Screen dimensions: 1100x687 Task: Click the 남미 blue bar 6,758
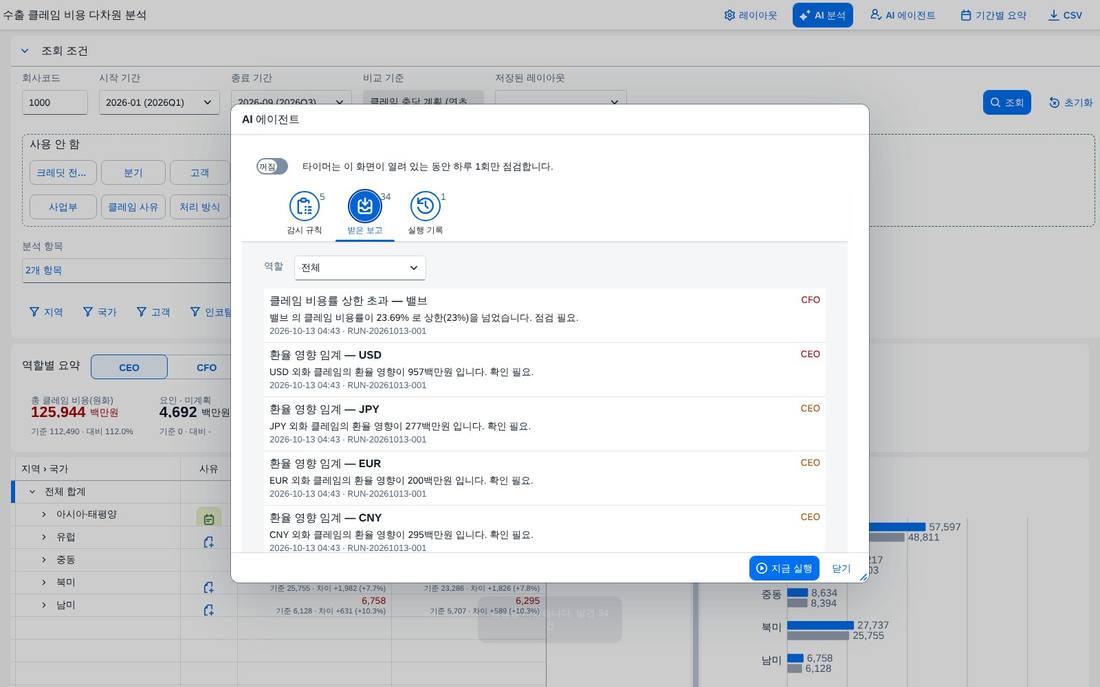tap(795, 658)
